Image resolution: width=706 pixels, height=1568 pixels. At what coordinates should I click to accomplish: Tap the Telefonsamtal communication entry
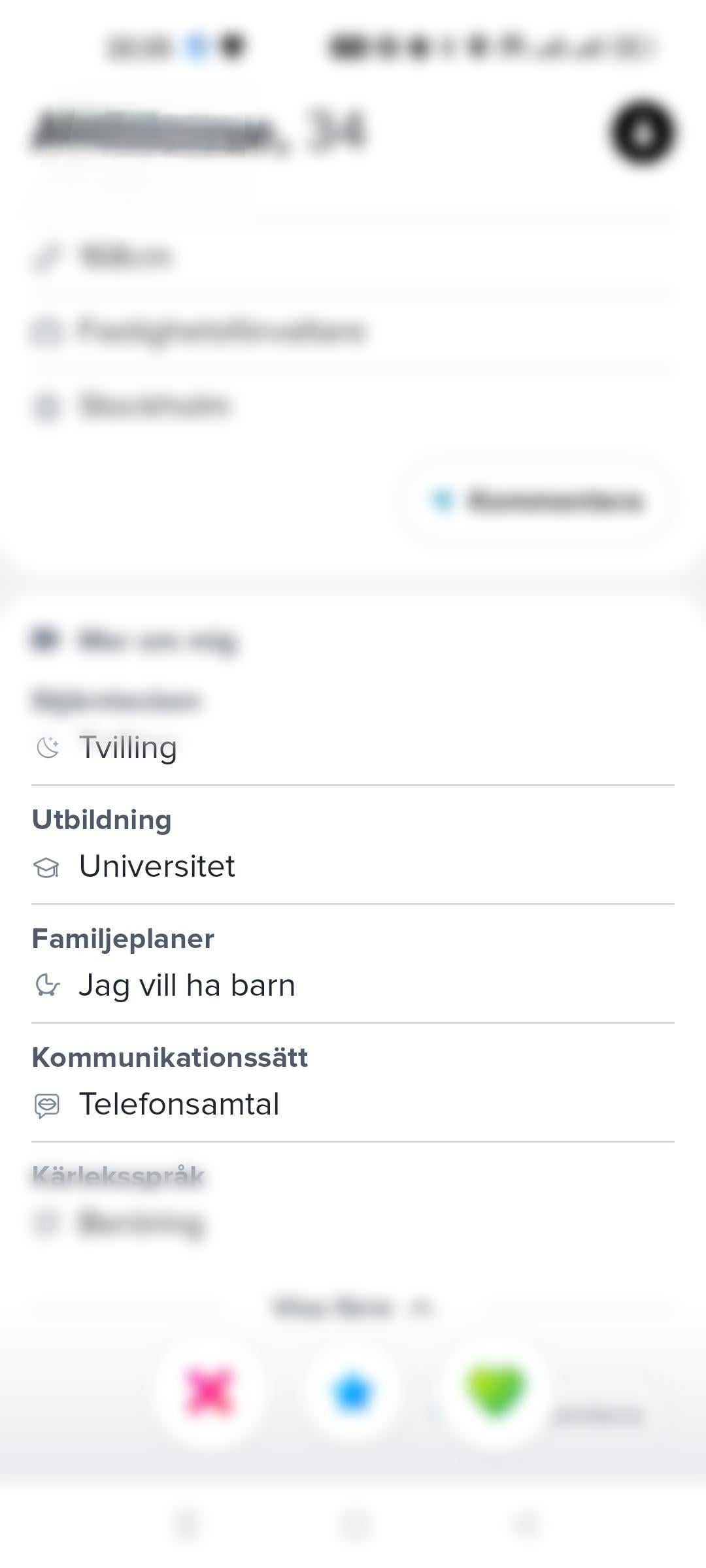click(179, 1104)
